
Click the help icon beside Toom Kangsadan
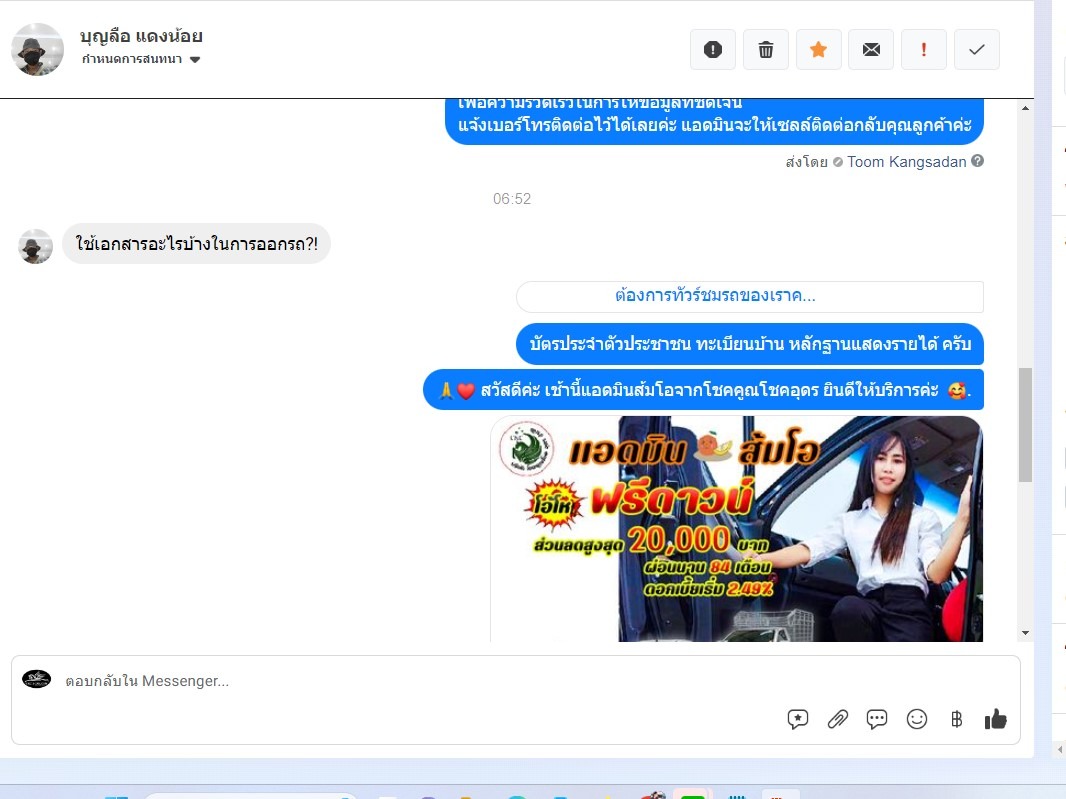pyautogui.click(x=978, y=161)
